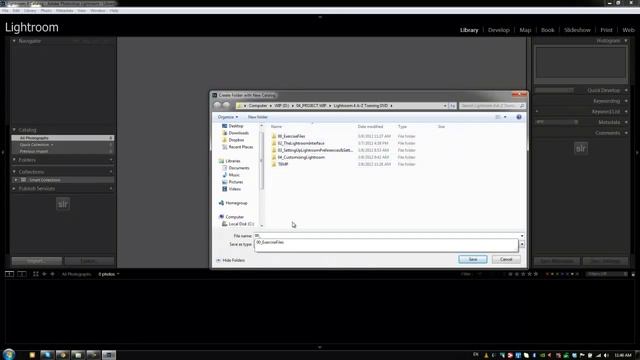Expand the Metadata panel

(626, 122)
